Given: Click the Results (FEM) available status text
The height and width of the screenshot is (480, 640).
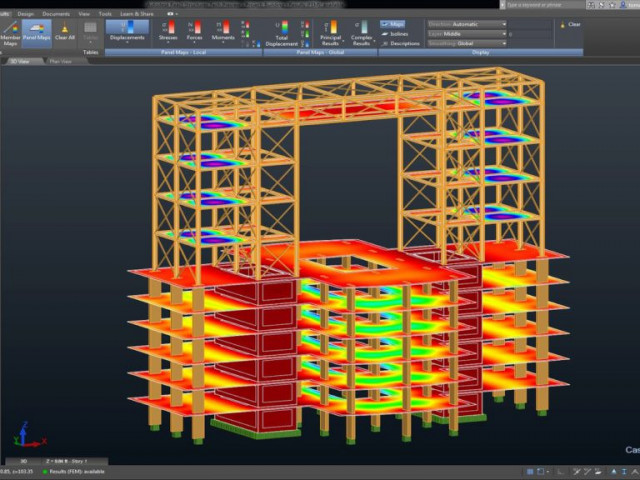Looking at the screenshot, I should (x=77, y=472).
